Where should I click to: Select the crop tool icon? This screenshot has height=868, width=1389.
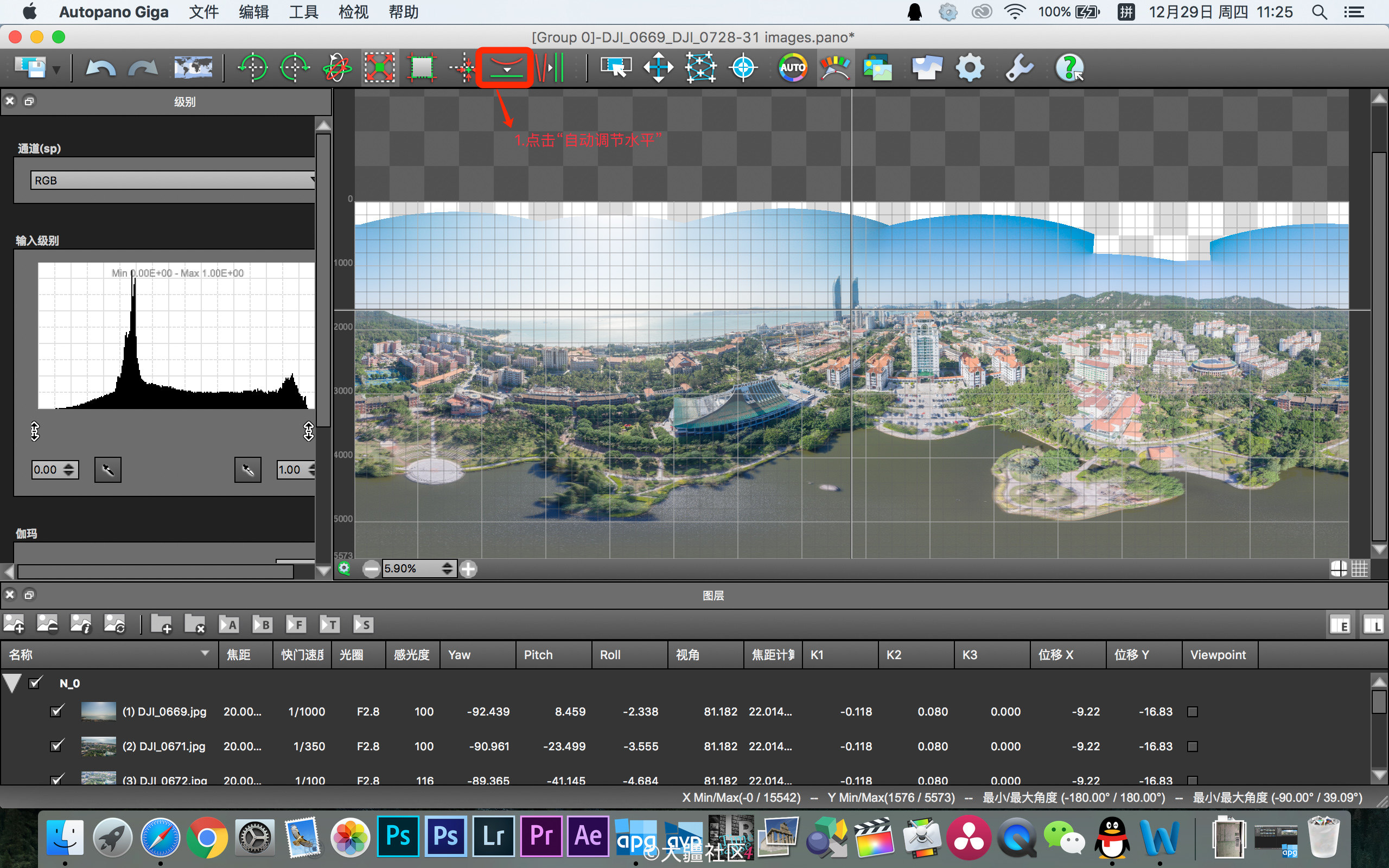[x=422, y=68]
